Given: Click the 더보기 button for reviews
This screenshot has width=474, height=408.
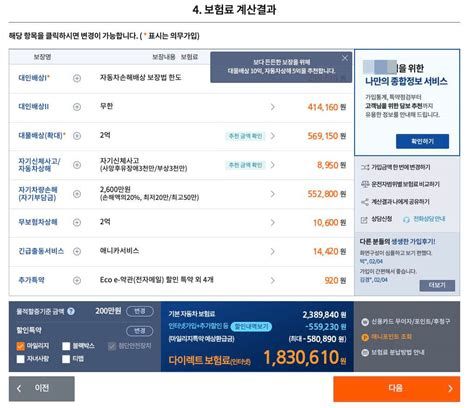Looking at the screenshot, I should [x=437, y=285].
